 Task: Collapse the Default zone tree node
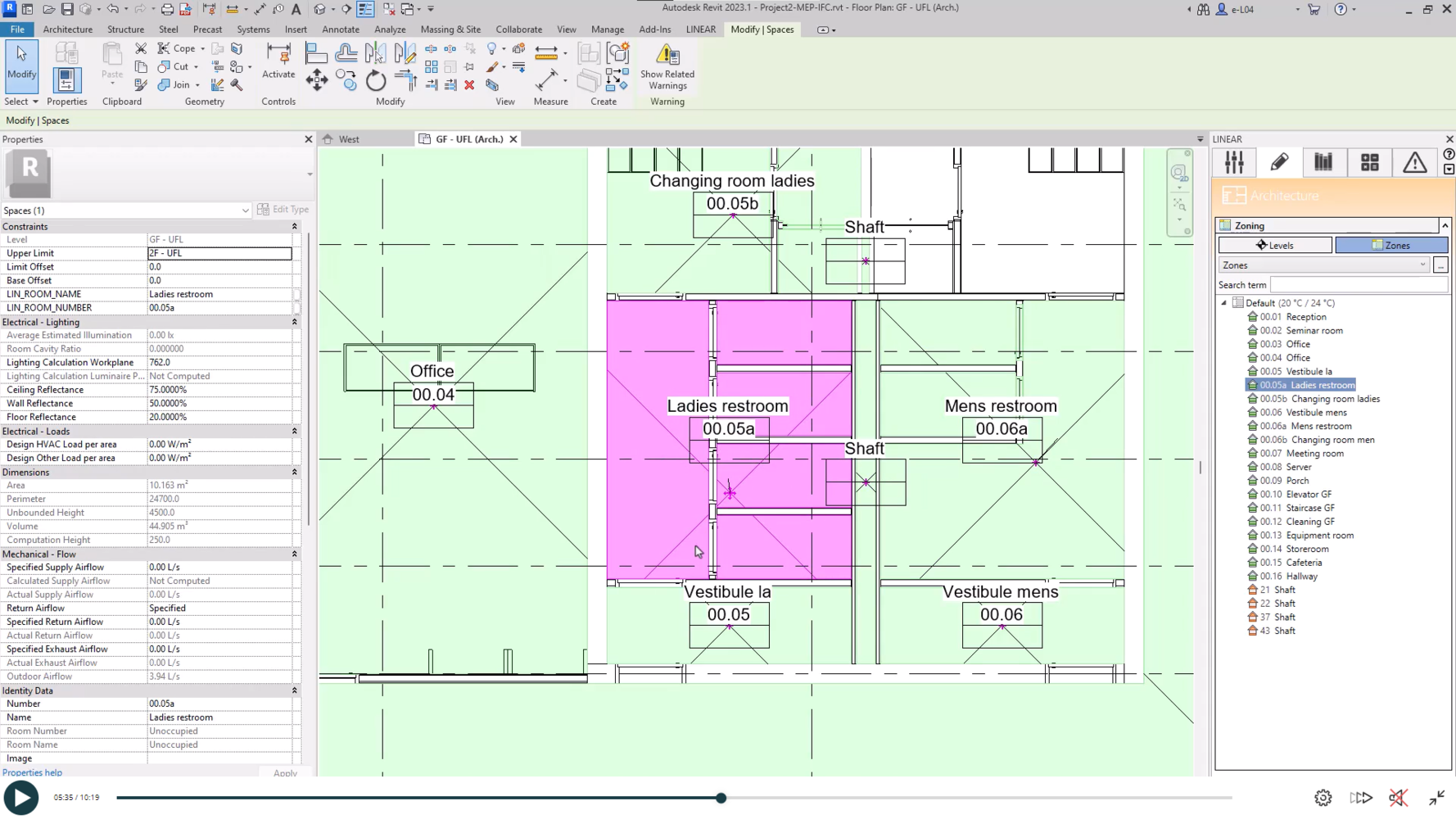pos(1224,303)
